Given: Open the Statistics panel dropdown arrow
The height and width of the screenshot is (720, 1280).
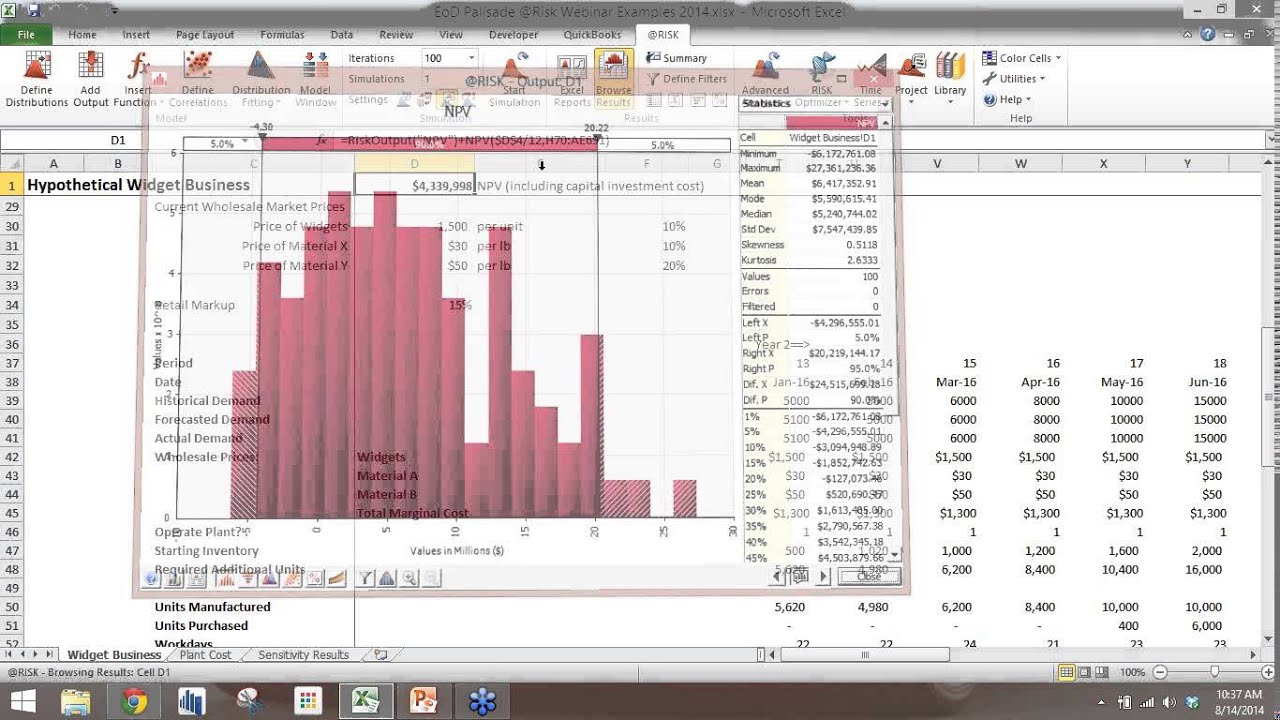Looking at the screenshot, I should coord(886,104).
